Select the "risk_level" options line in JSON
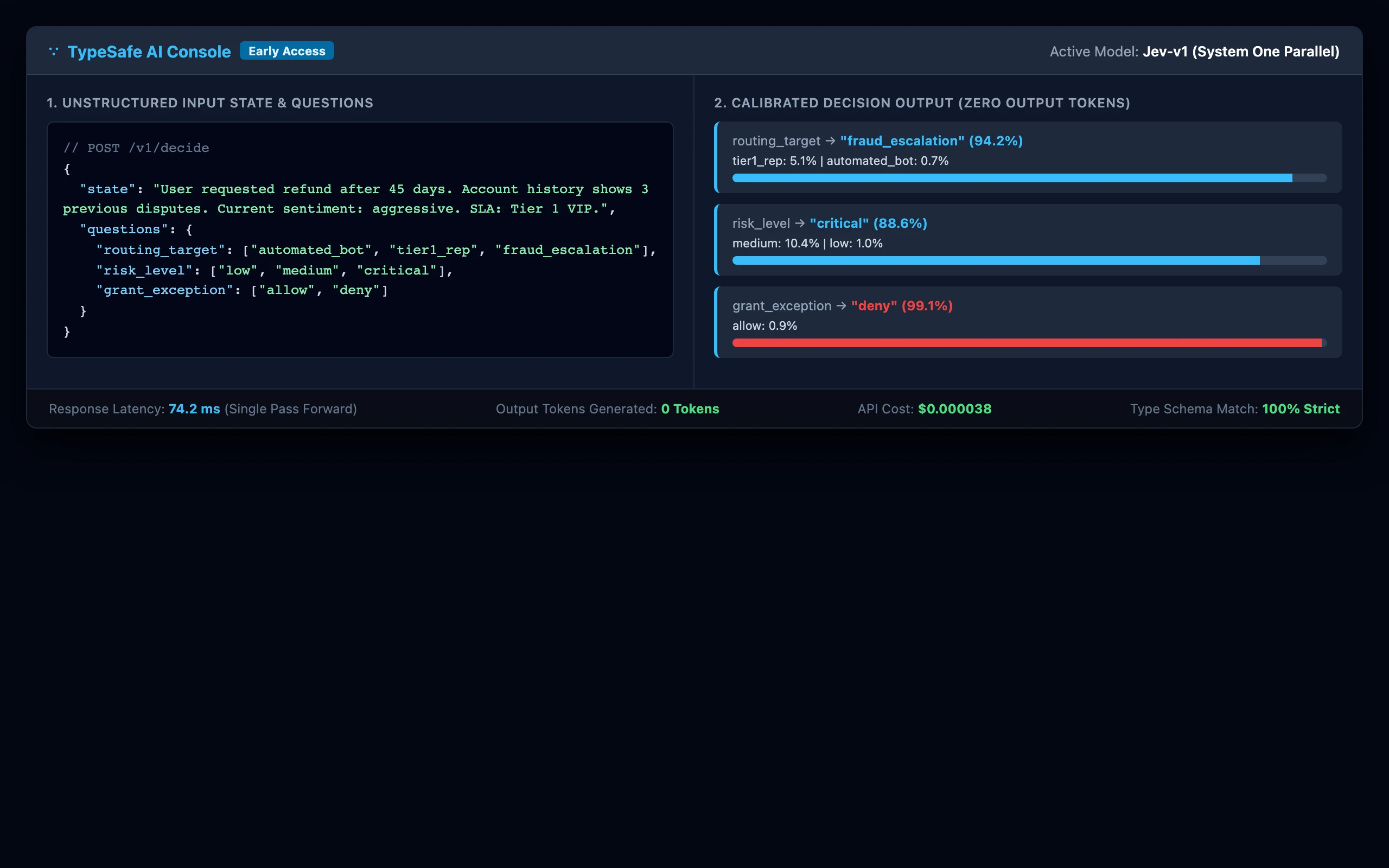1389x868 pixels. (x=275, y=270)
